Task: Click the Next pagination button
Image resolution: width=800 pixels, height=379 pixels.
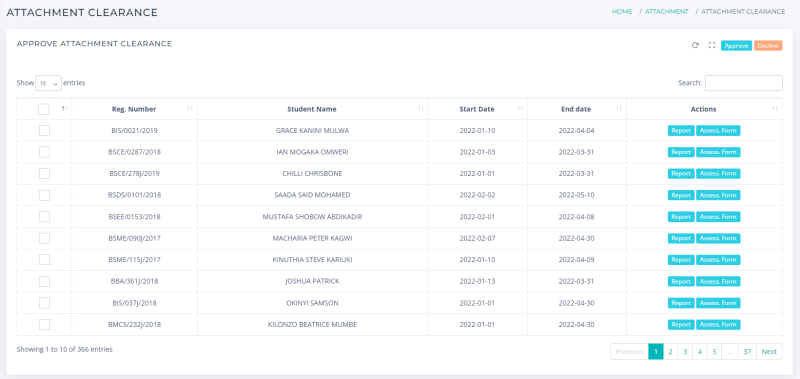Action: pyautogui.click(x=769, y=351)
